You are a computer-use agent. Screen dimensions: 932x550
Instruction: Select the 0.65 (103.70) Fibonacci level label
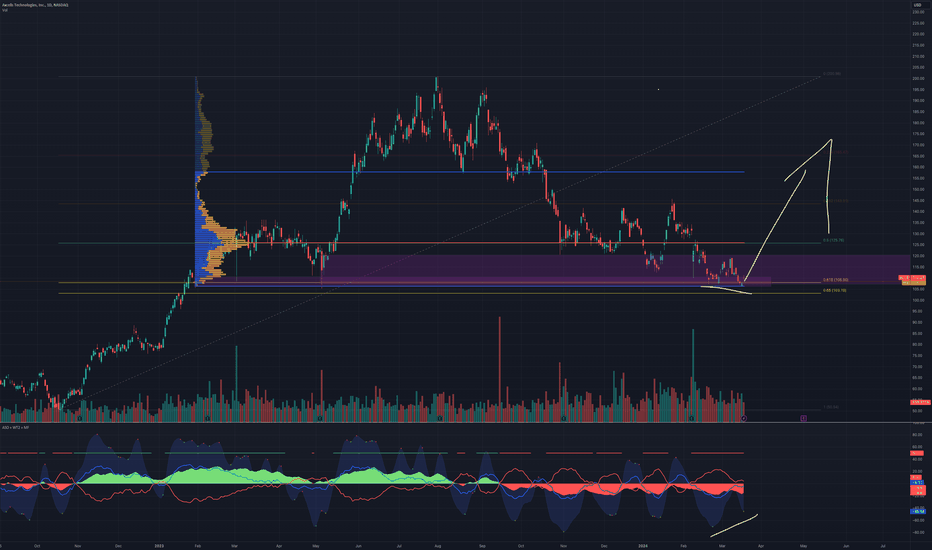(x=835, y=290)
